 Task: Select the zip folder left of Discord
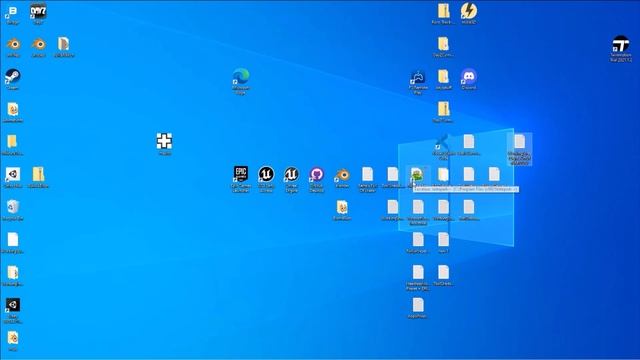coord(443,77)
